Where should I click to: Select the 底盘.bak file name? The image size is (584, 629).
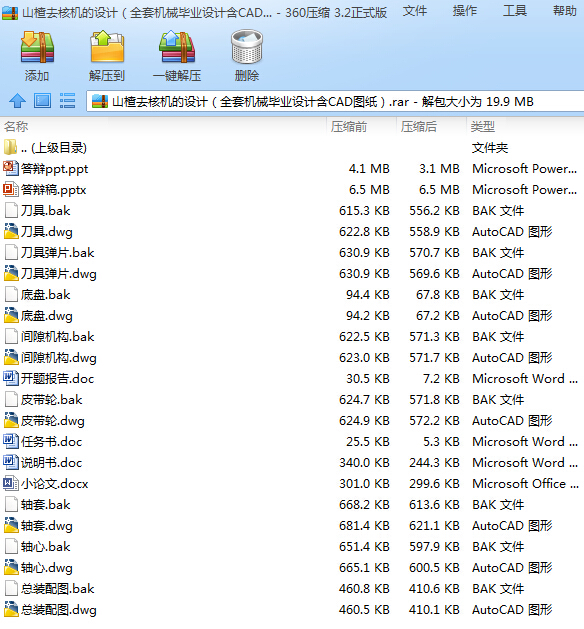46,295
